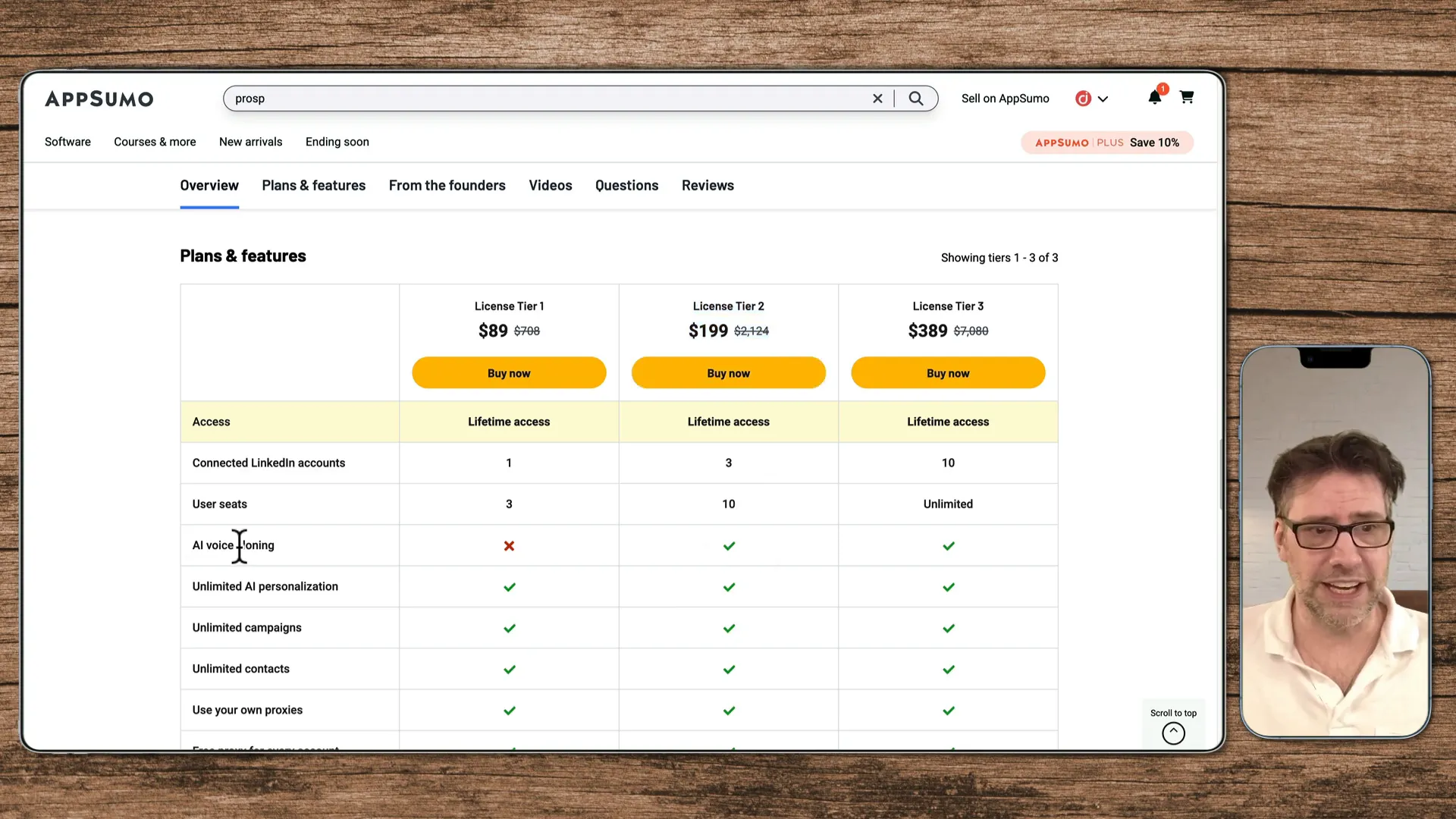
Task: Go to the Reviews tab
Action: [x=708, y=186]
